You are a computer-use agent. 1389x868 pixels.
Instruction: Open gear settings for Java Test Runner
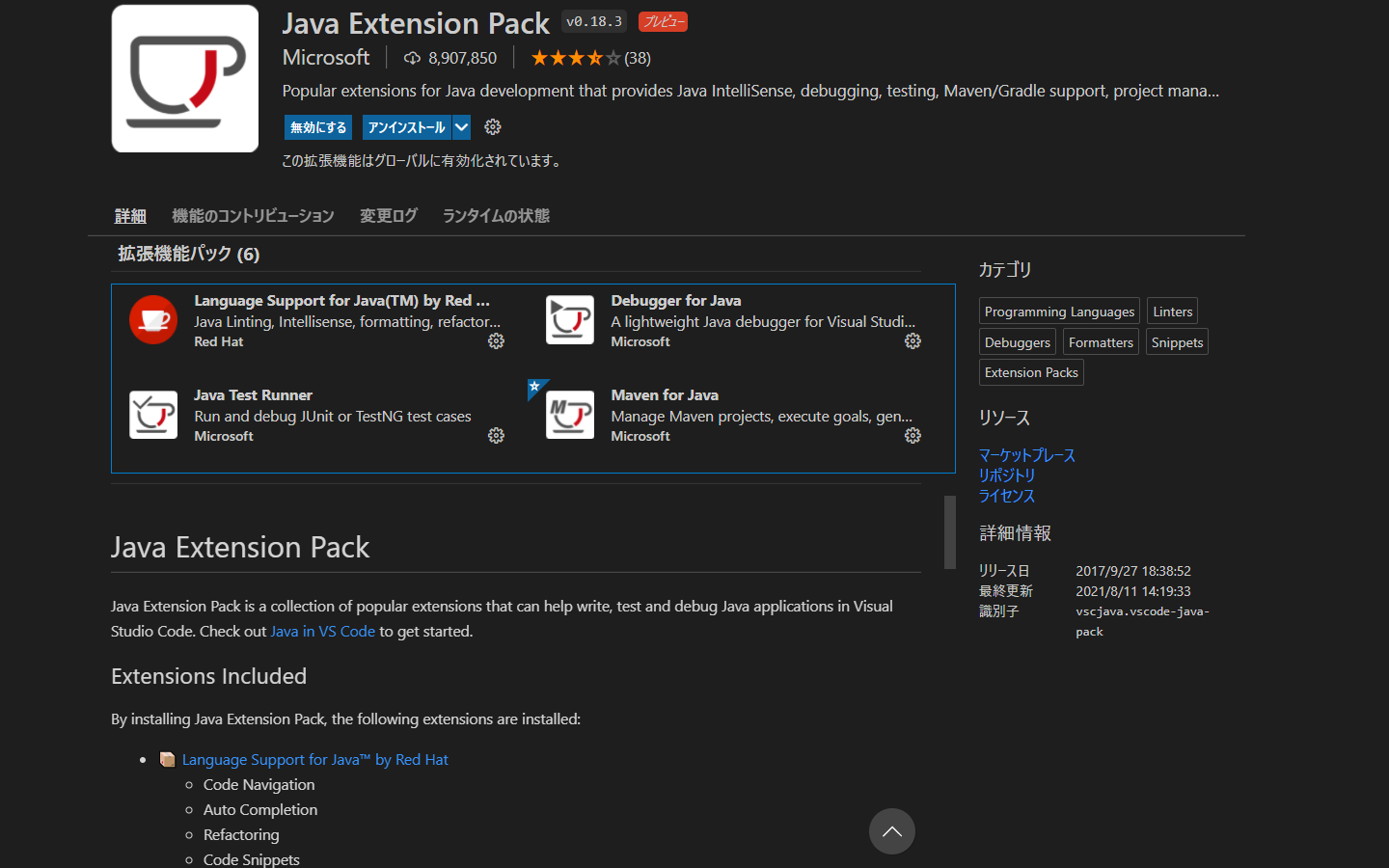(496, 436)
